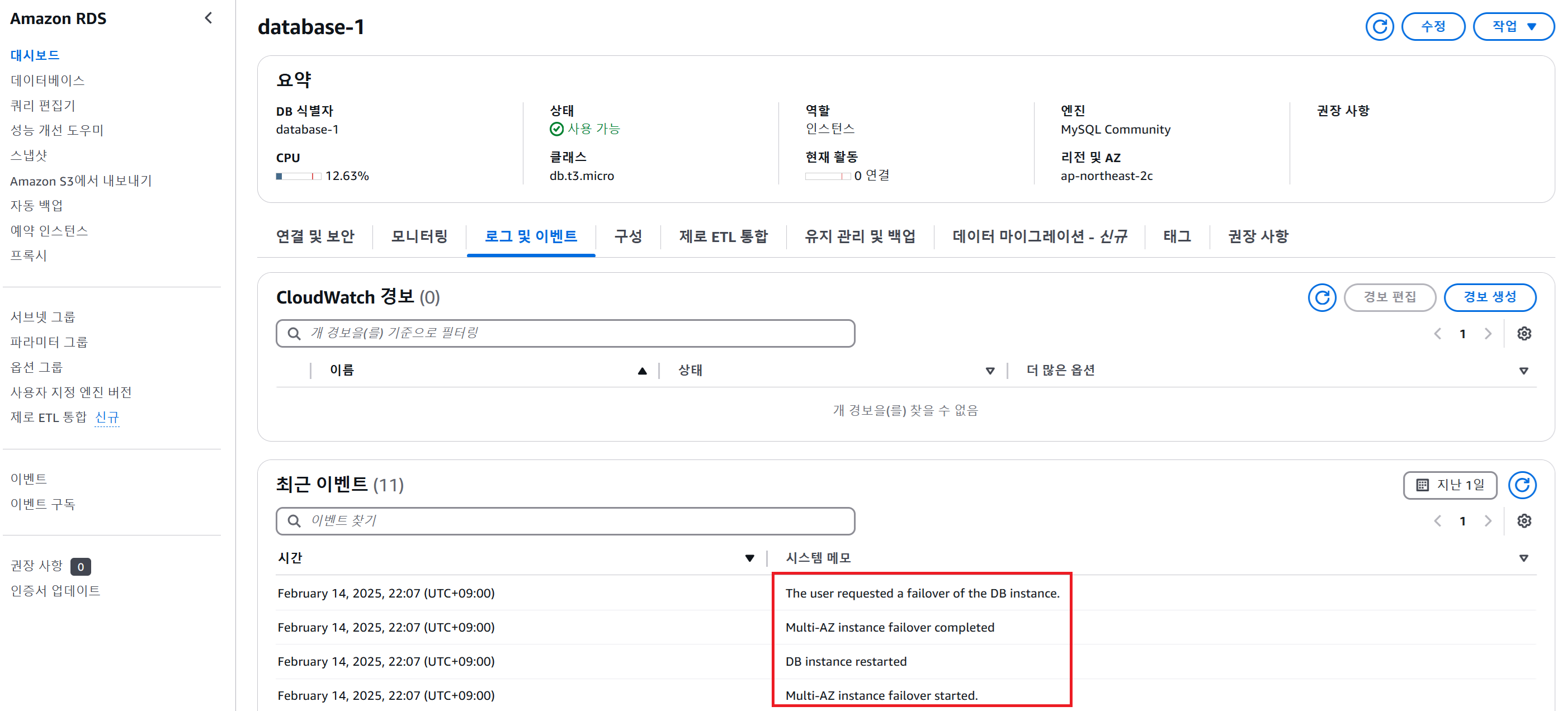This screenshot has width=1568, height=711.
Task: Sort alarms by 상태 column arrow
Action: tap(990, 371)
